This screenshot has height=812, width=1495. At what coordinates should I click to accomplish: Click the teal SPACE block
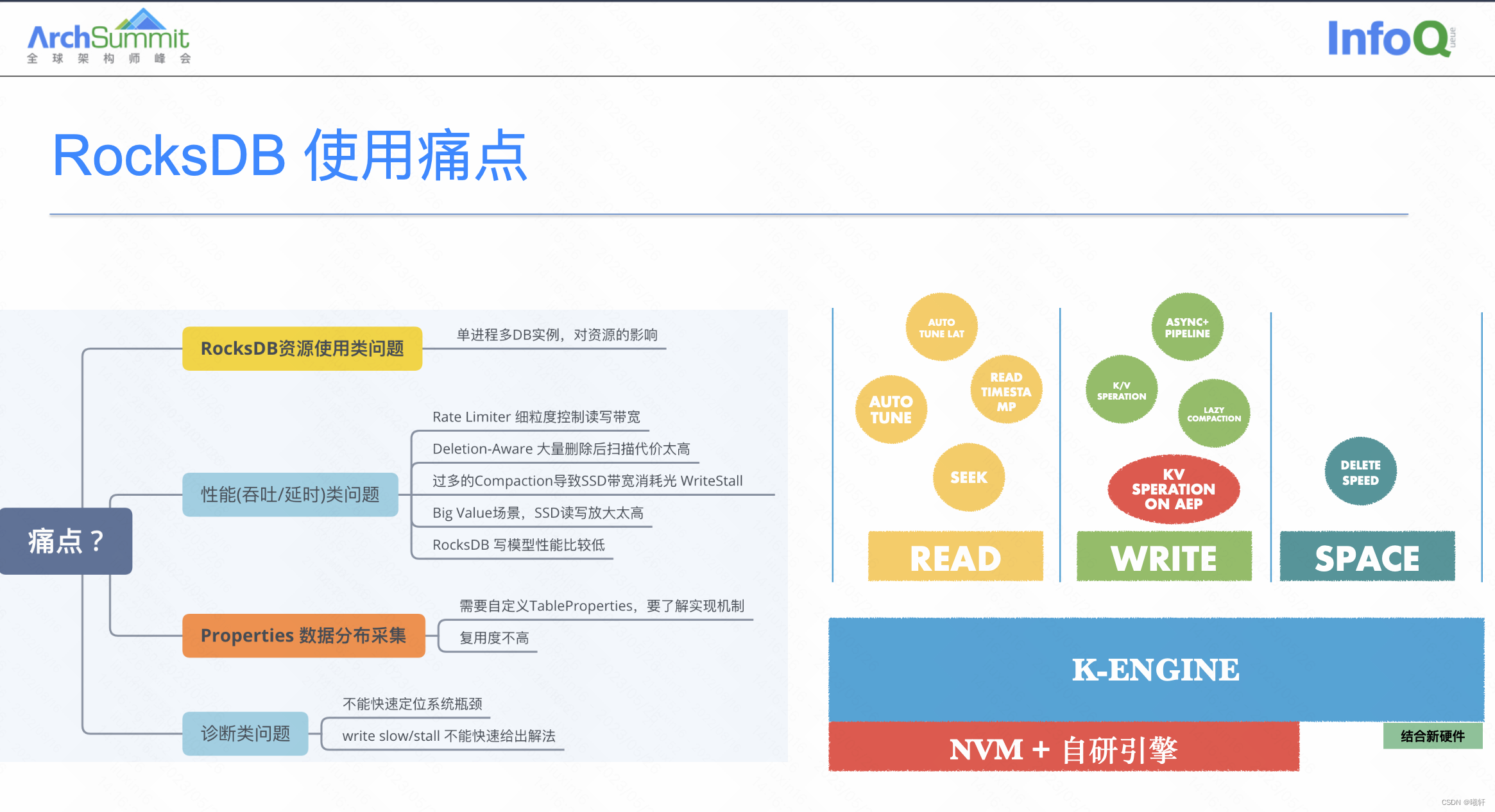coord(1367,556)
